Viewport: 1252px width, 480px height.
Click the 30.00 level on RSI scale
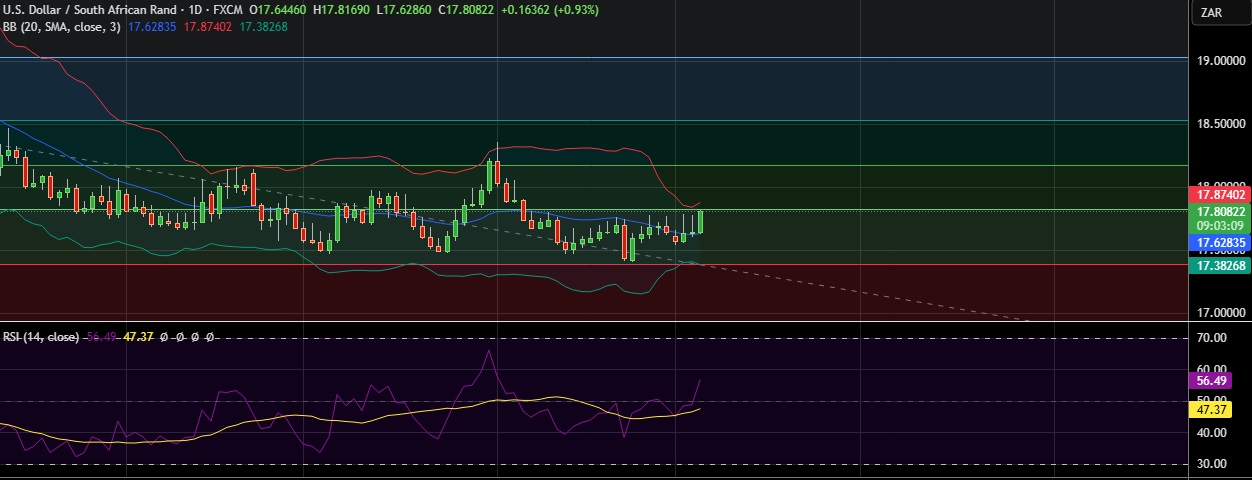(1212, 464)
